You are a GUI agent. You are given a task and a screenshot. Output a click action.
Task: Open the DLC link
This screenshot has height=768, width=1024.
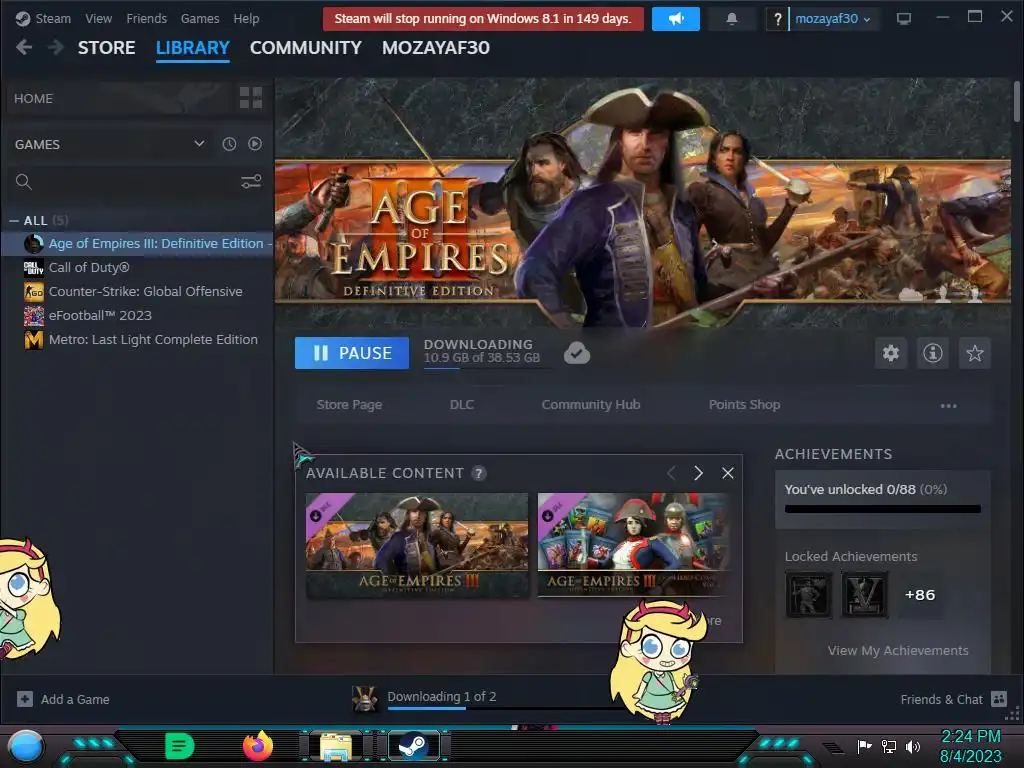(462, 405)
